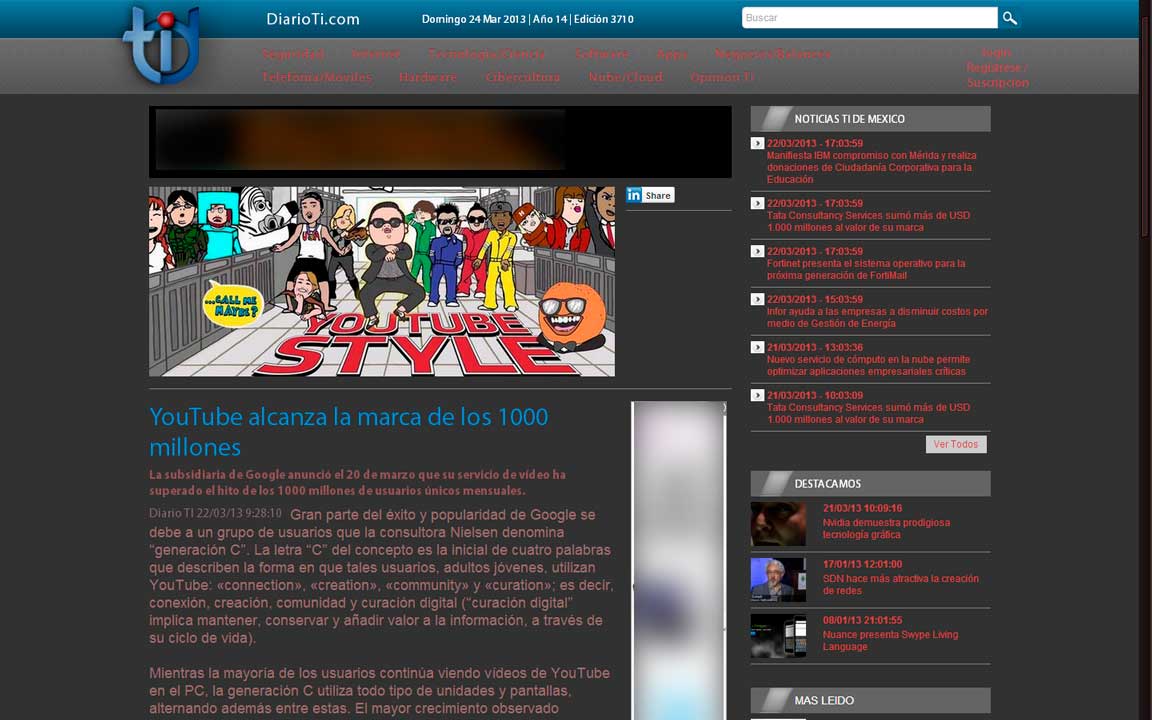Open 21/03/2013 Tata Consultancy Services news

868,413
